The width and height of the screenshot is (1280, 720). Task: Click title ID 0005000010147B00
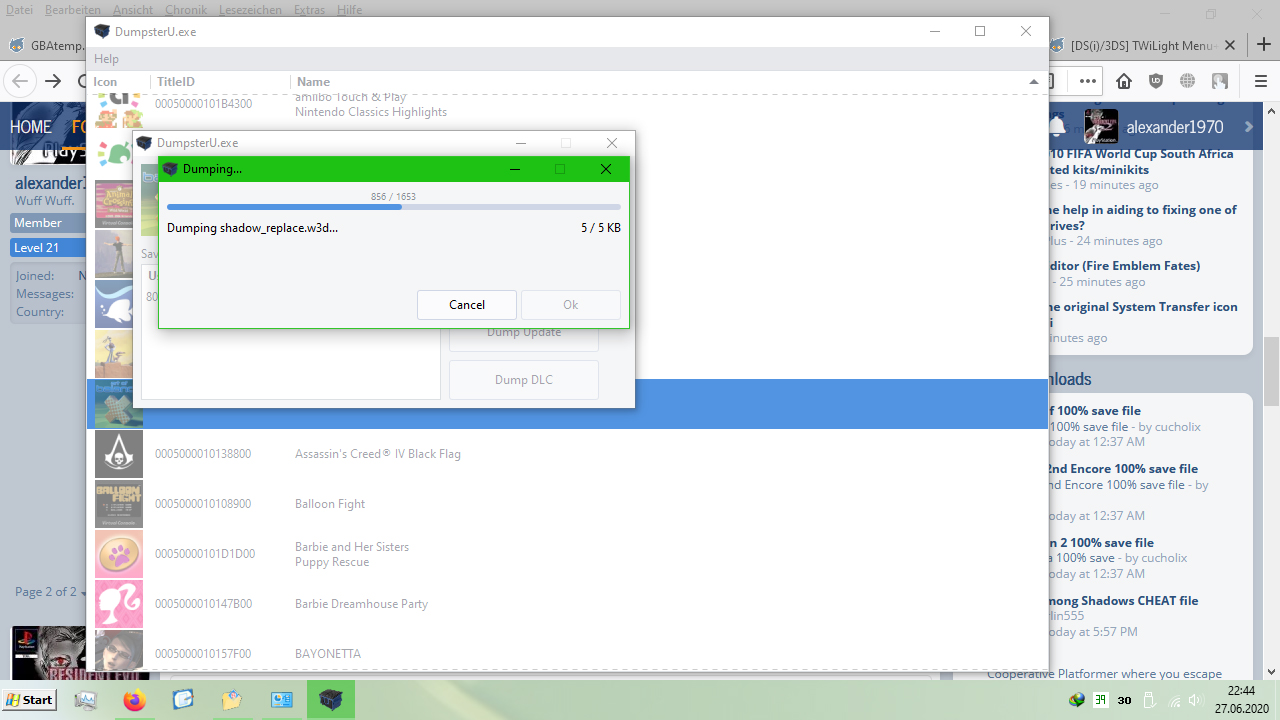point(203,604)
